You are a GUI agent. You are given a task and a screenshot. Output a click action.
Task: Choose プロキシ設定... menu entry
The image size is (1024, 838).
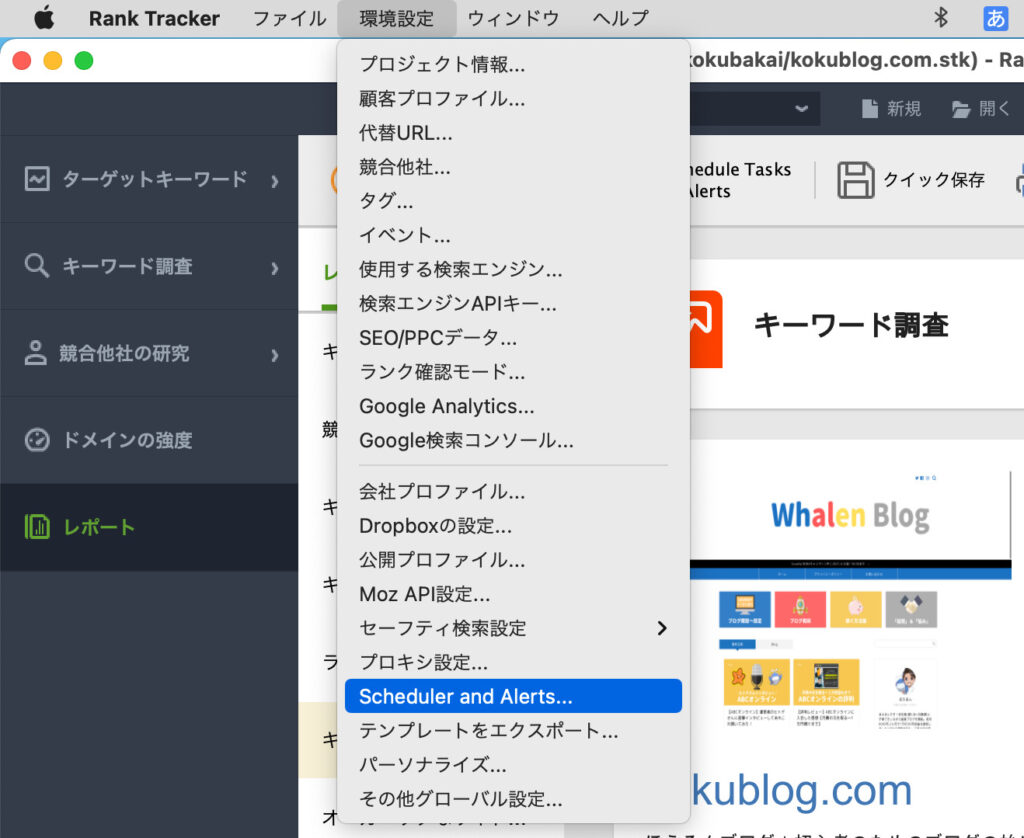513,662
